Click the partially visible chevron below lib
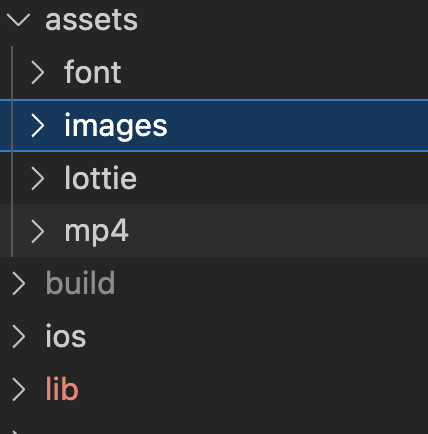Image resolution: width=428 pixels, height=434 pixels. tap(17, 432)
